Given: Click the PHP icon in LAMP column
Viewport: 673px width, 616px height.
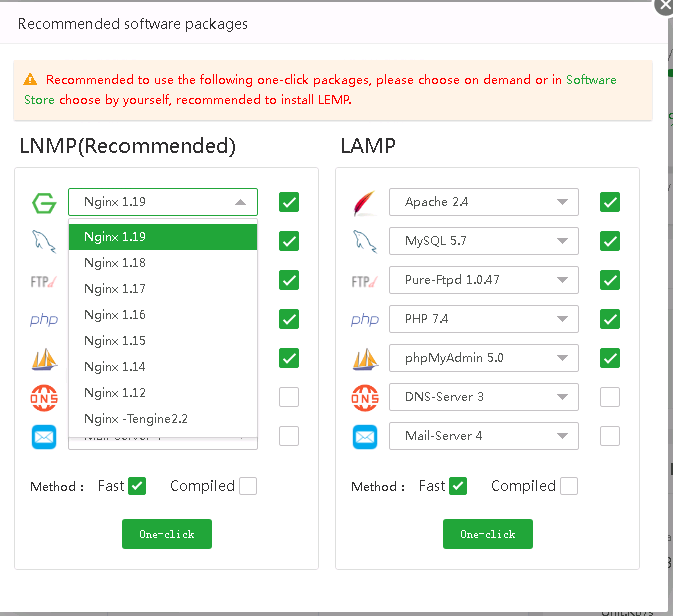Looking at the screenshot, I should (x=365, y=319).
